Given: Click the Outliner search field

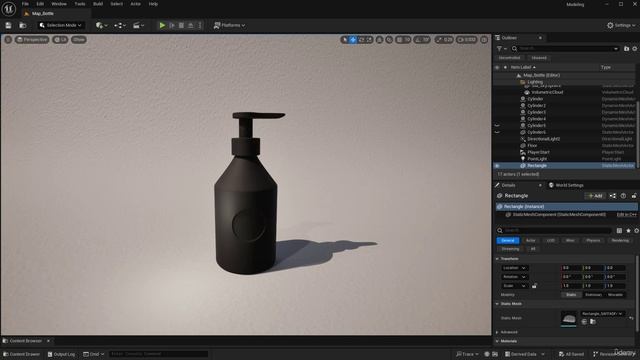Looking at the screenshot, I should pyautogui.click(x=565, y=49).
